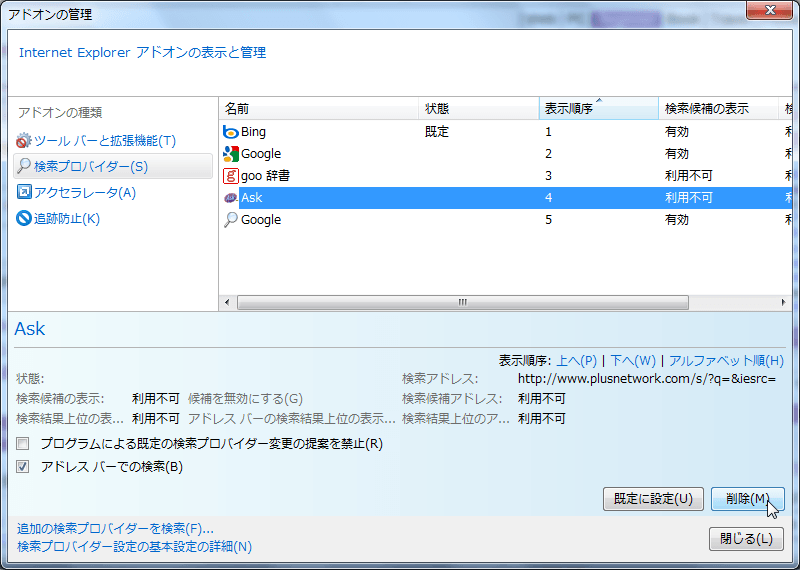Click 利用不可 cell in goo 辞書 row

[688, 176]
